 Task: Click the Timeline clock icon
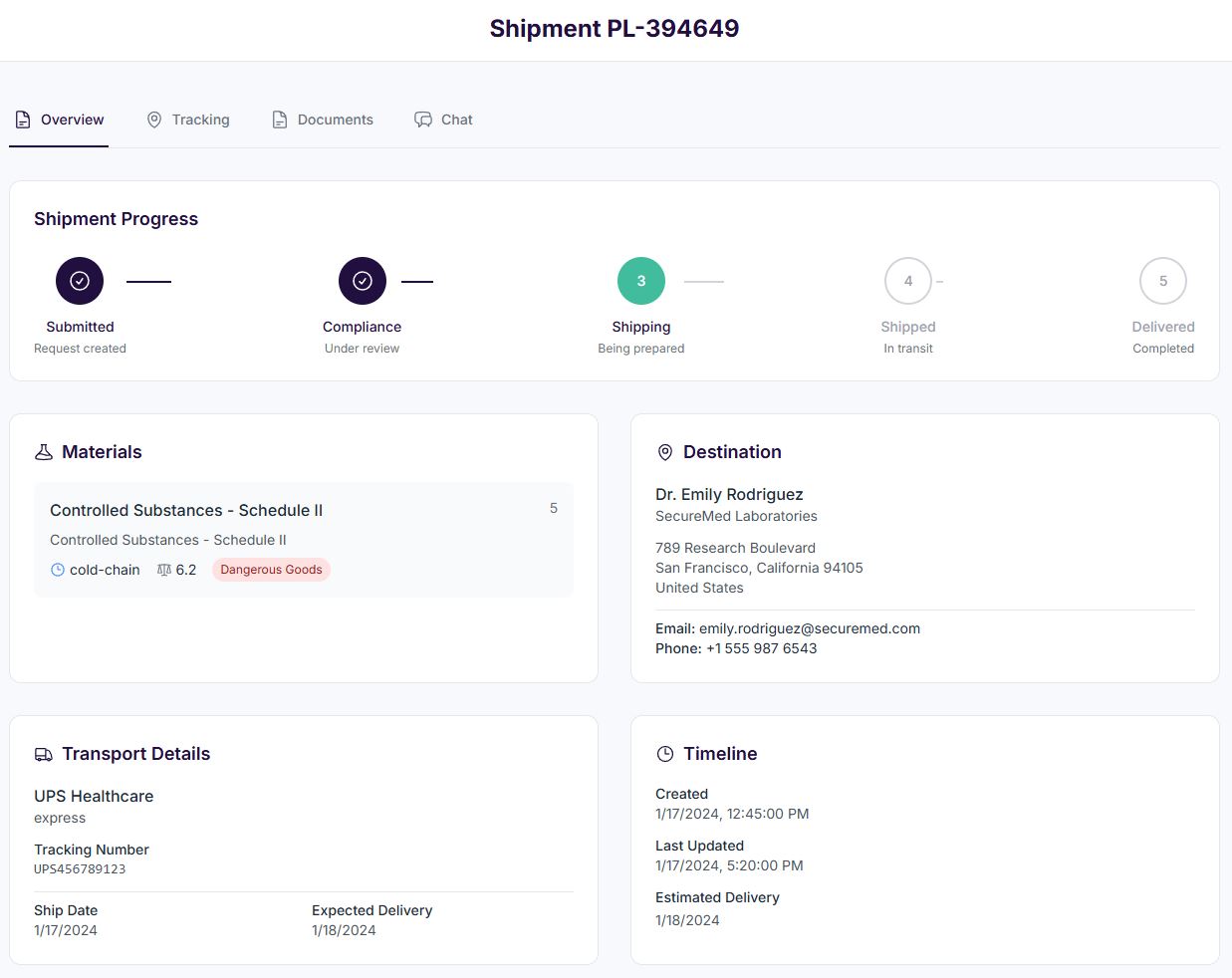coord(665,754)
